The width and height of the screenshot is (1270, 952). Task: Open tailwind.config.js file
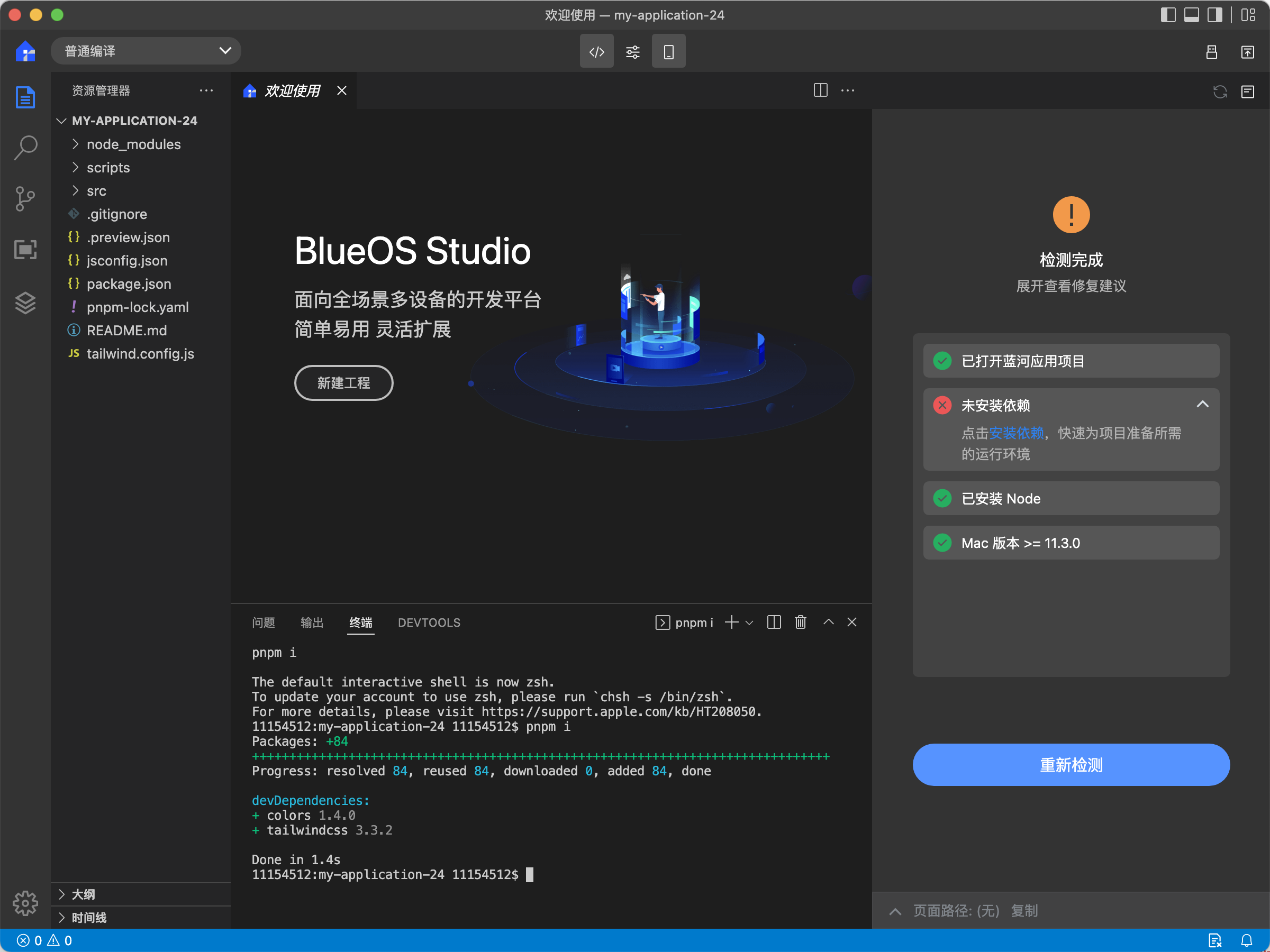141,353
